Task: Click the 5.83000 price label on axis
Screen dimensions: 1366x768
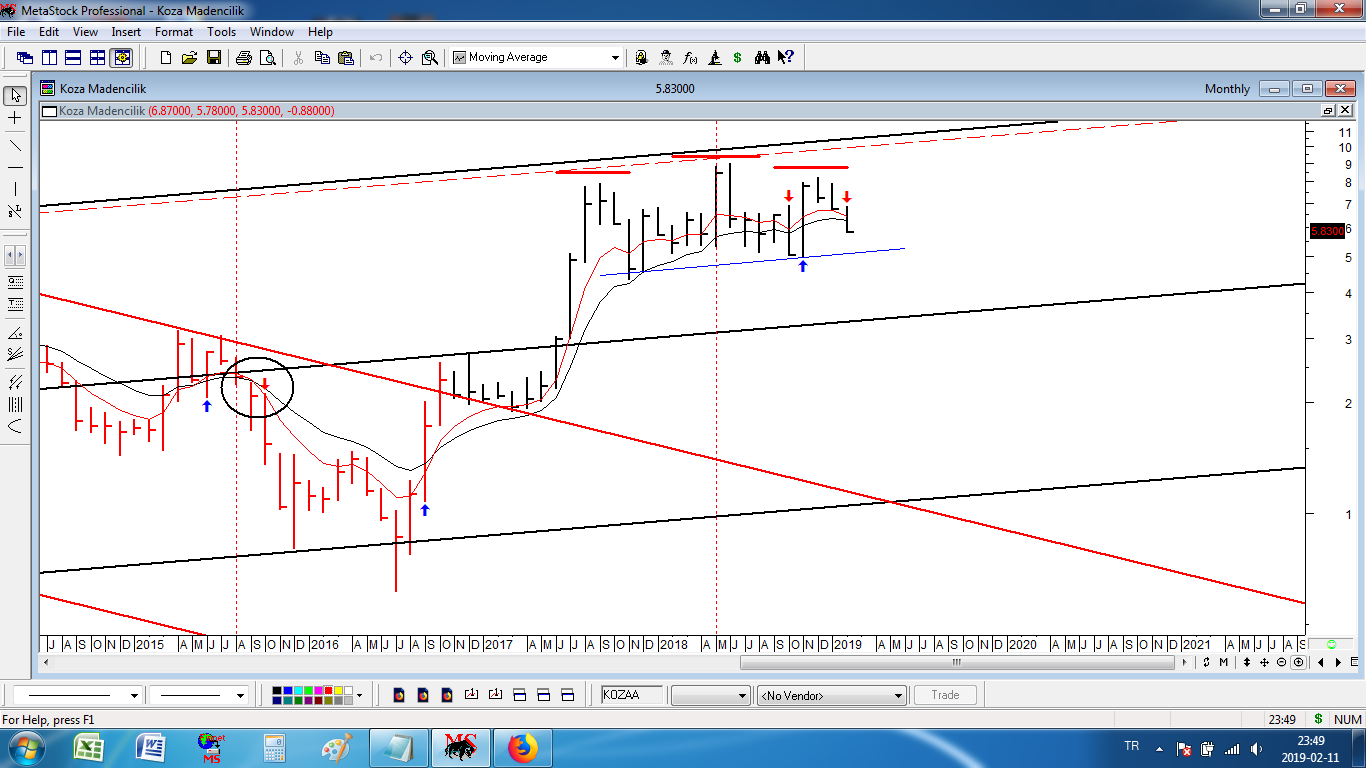Action: (x=1327, y=231)
